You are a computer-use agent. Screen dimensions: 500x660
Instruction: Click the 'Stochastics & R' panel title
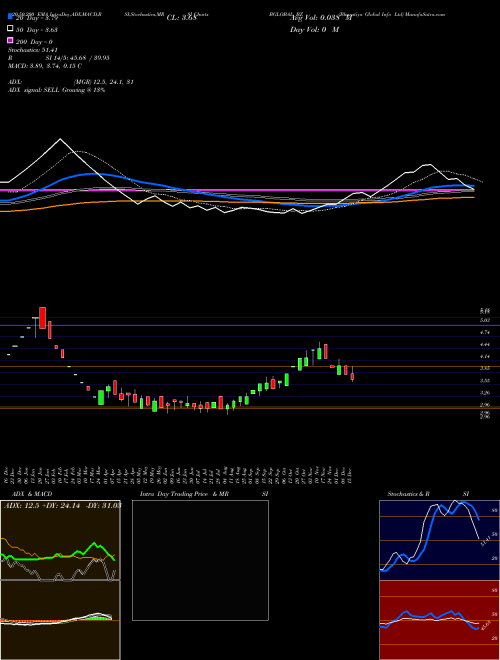[409, 494]
